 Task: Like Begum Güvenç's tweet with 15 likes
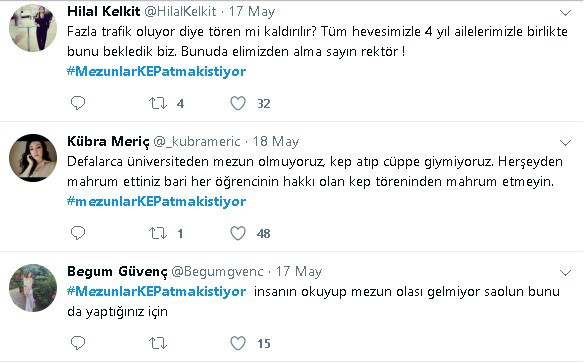tap(238, 343)
